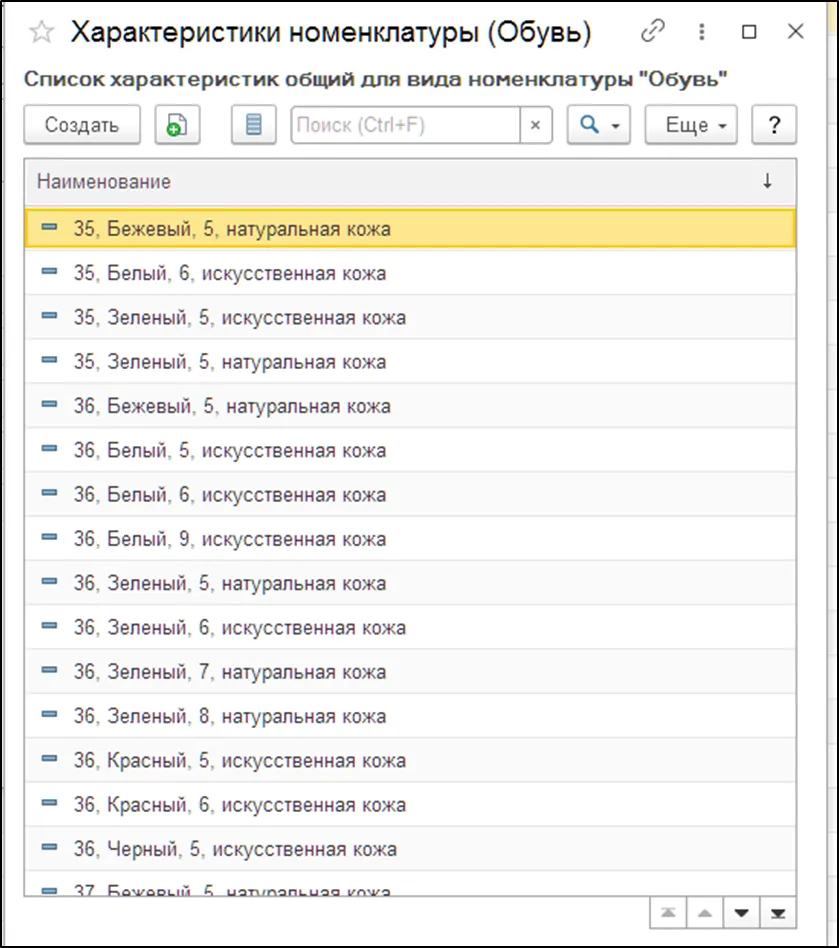Open help with question mark button

tap(773, 125)
